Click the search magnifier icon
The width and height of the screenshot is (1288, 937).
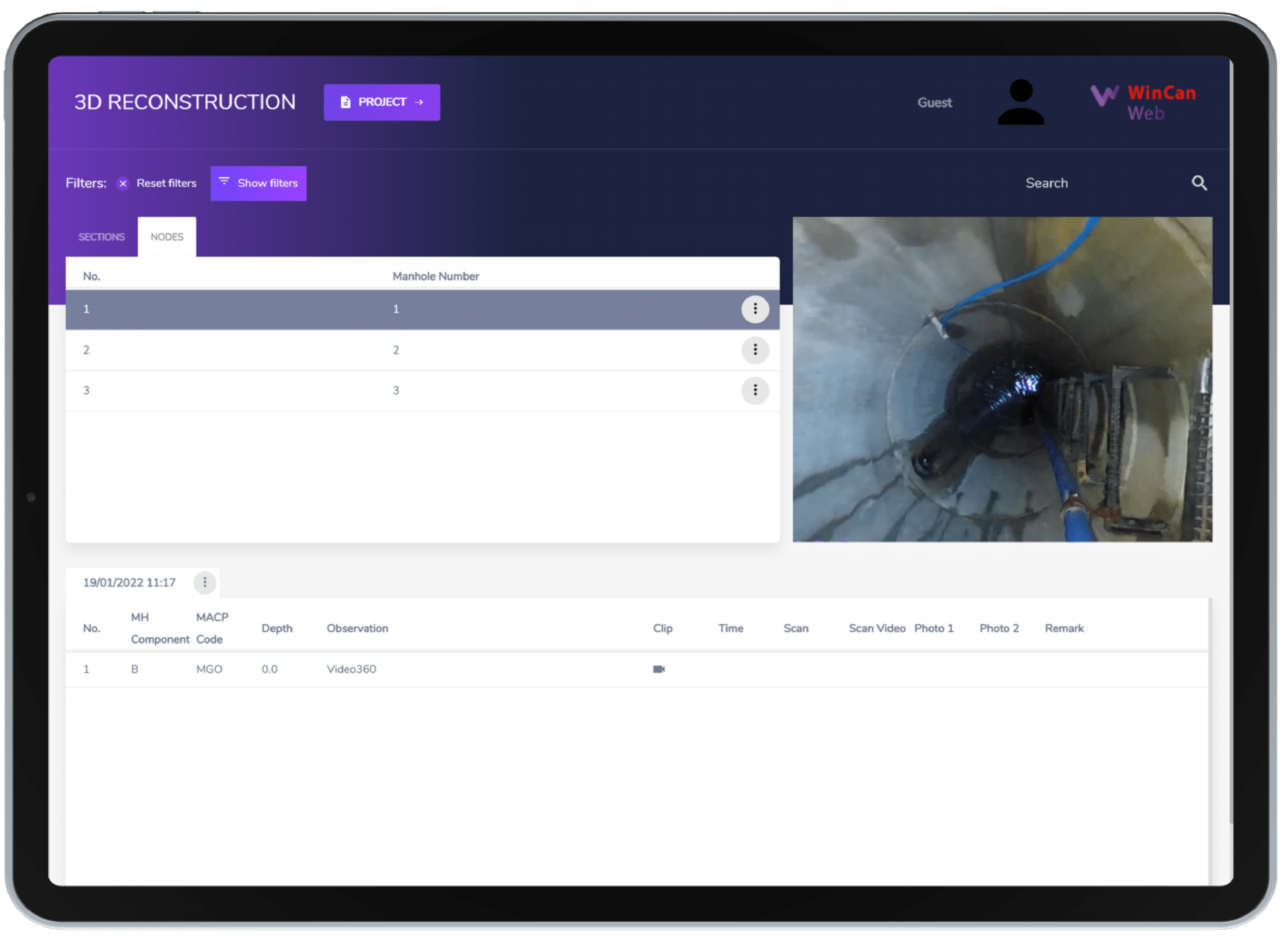coord(1199,183)
